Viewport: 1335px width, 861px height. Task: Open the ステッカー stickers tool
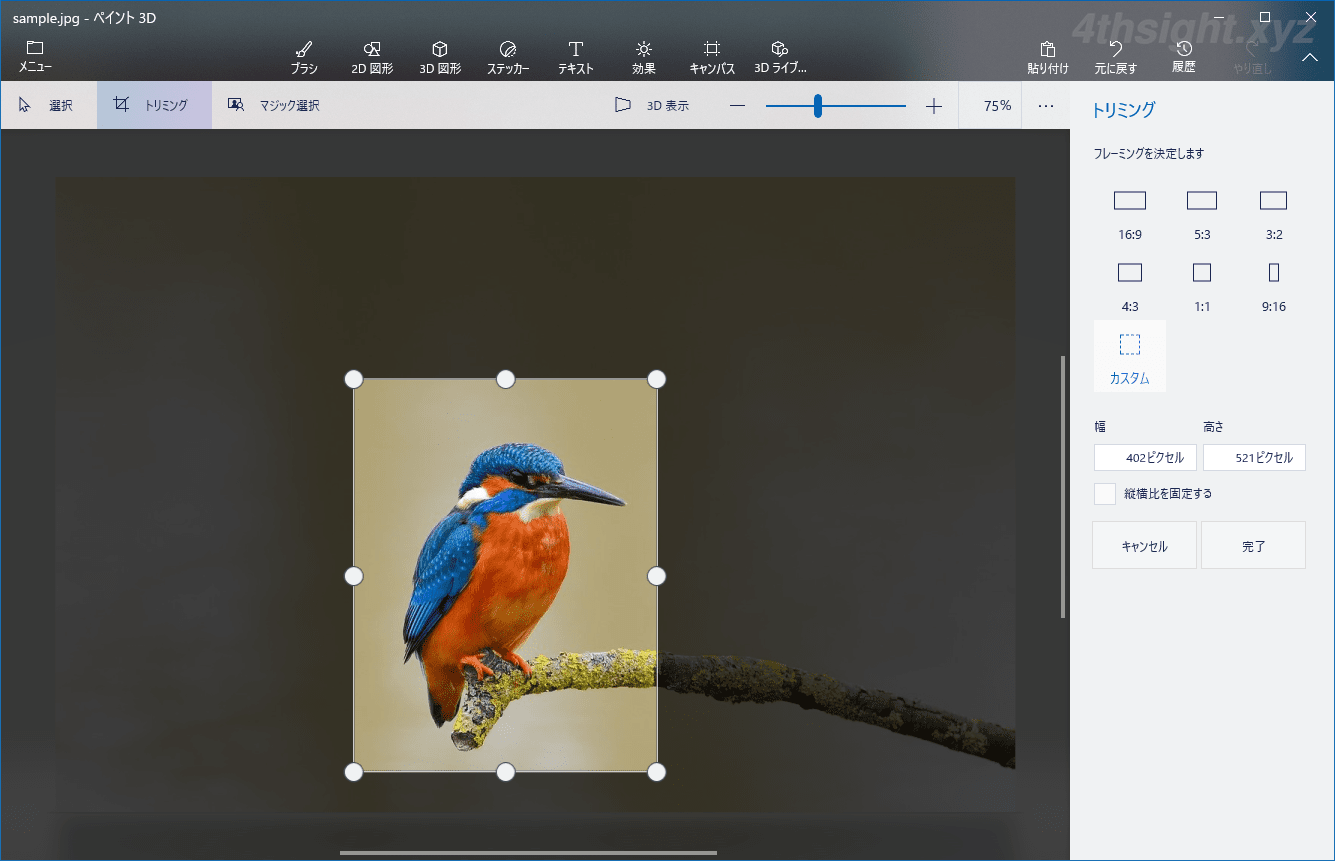pyautogui.click(x=508, y=57)
